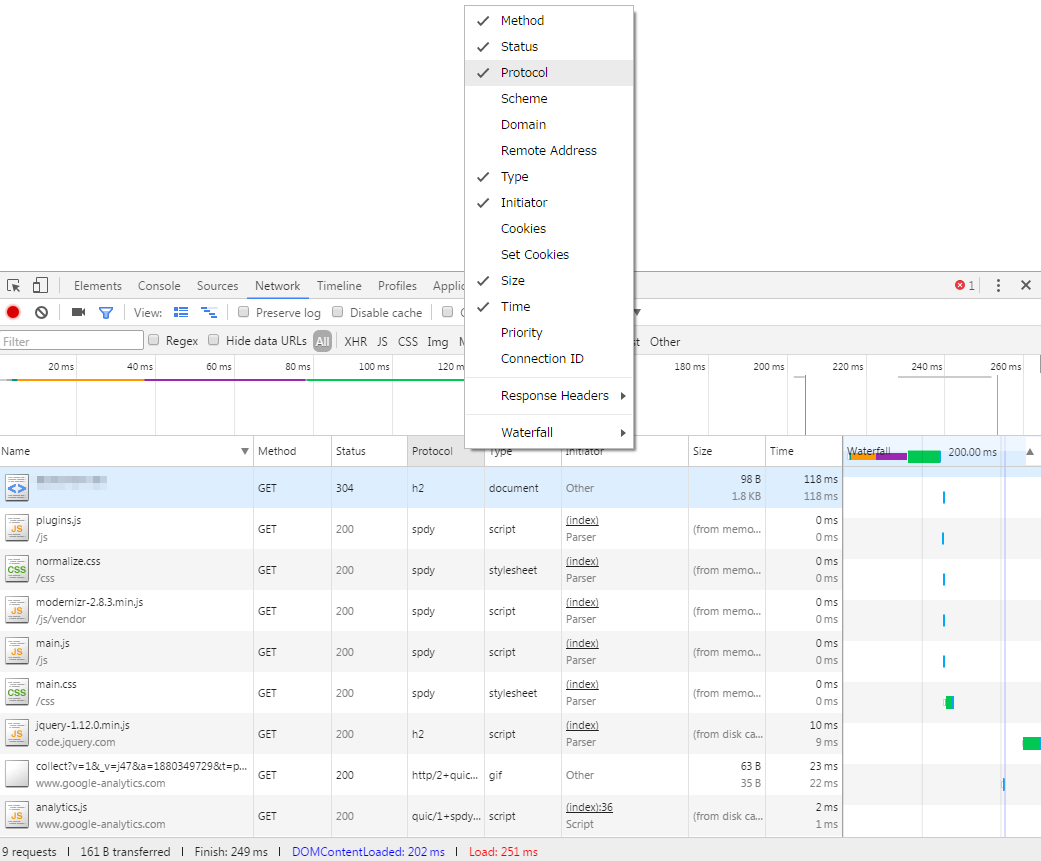Expand the Response Headers submenu
Screen dimensions: 1041x861
click(x=549, y=396)
